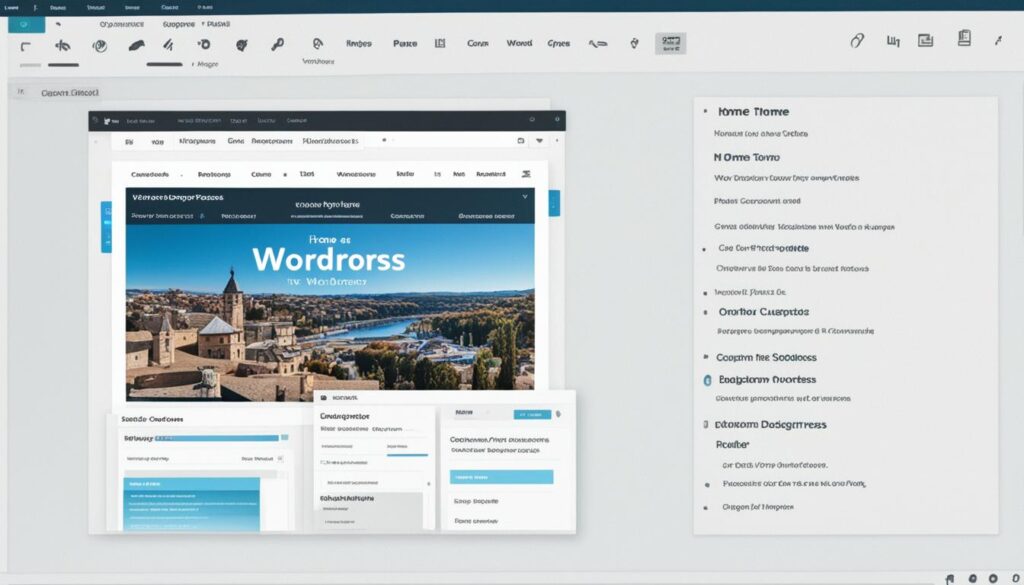Pick the smudge brush stroke tool

(136, 45)
